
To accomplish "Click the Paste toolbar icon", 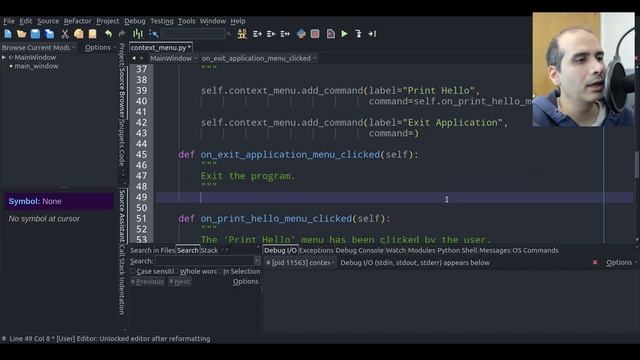I will click(93, 34).
